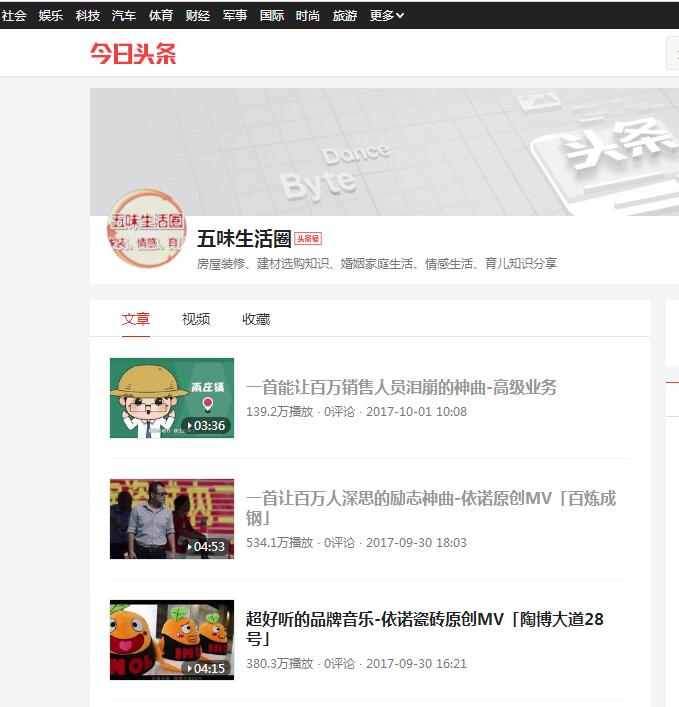Go to the 汽车 channel
Screen dimensions: 679x707
click(x=124, y=15)
